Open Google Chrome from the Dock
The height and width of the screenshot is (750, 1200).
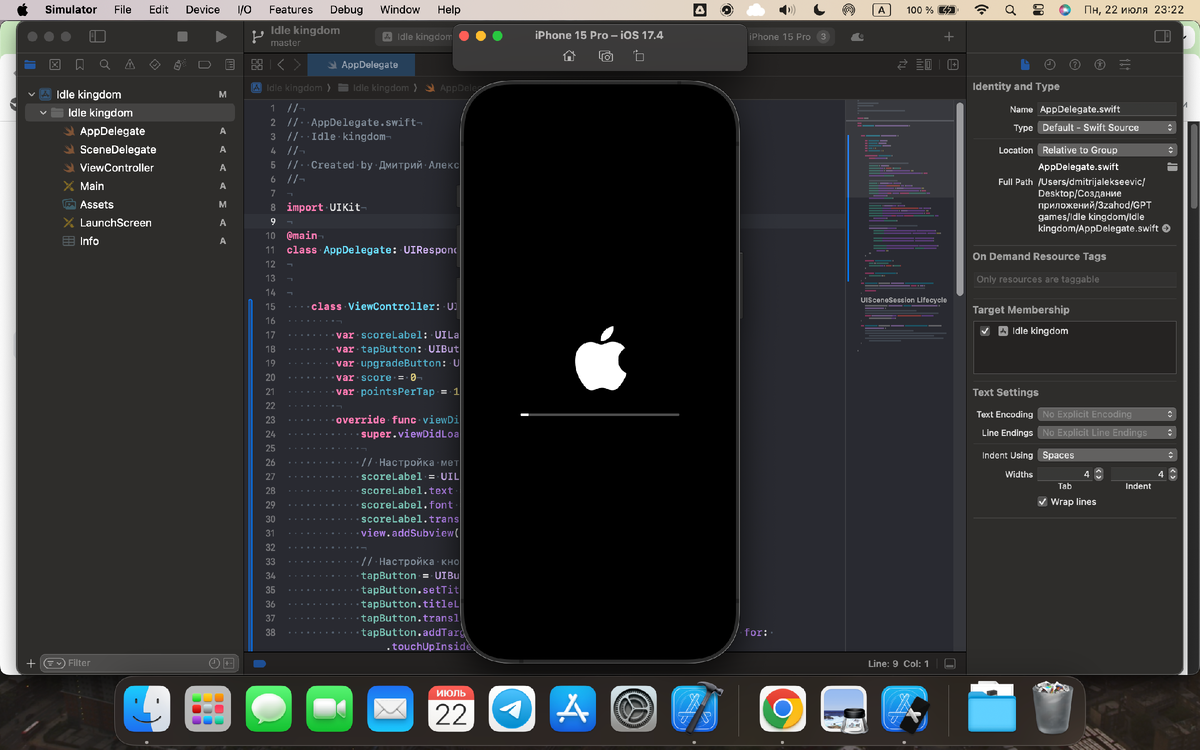coord(783,709)
